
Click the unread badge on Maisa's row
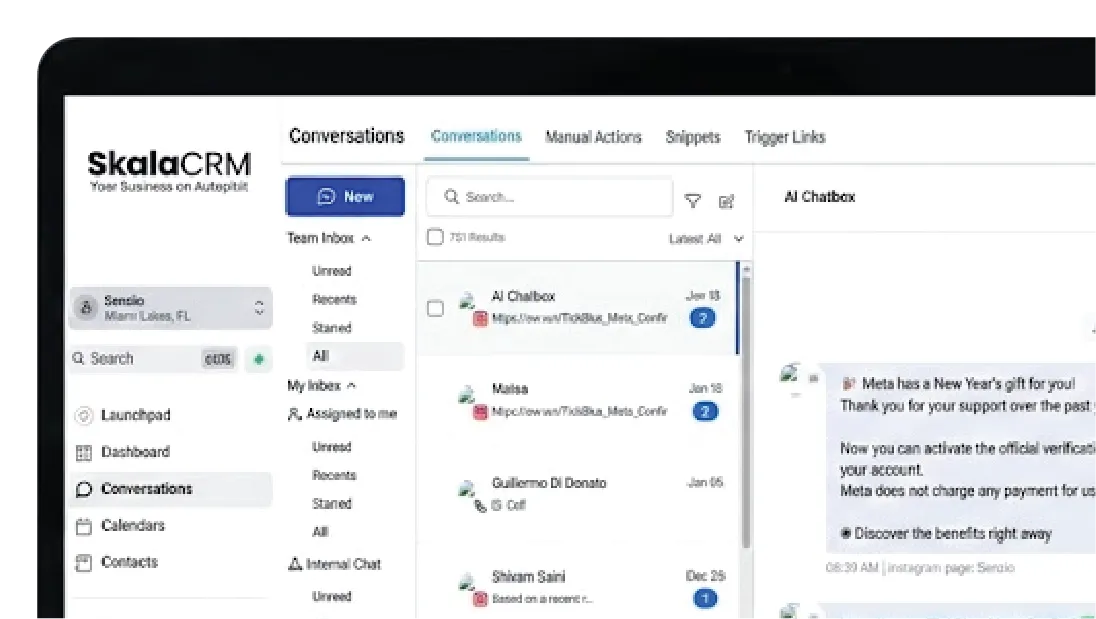click(x=705, y=412)
